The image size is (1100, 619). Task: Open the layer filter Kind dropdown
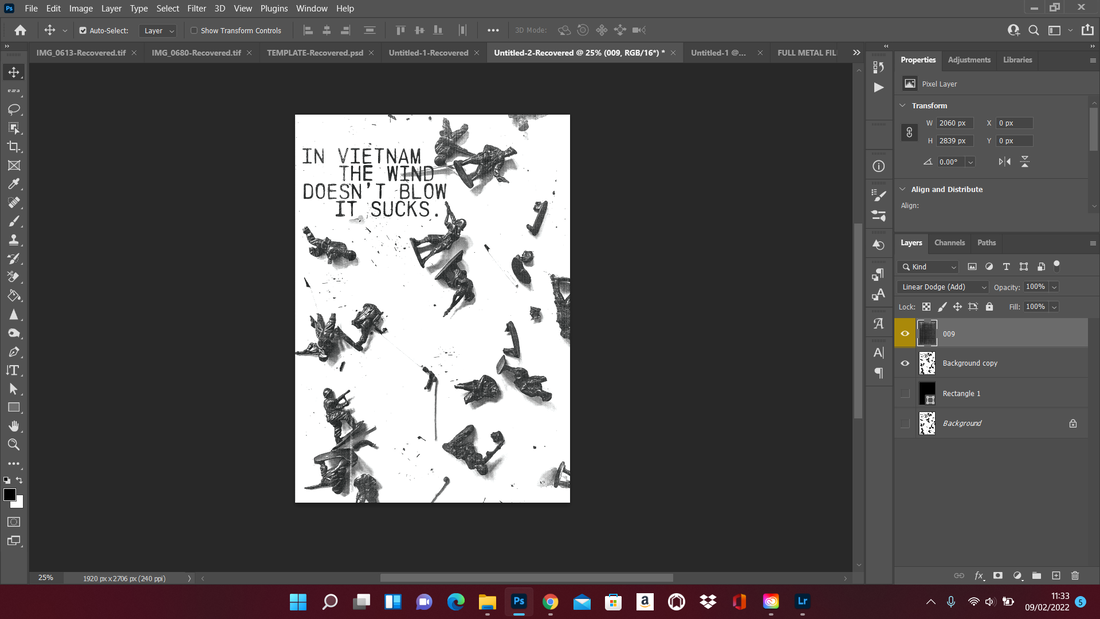[929, 267]
